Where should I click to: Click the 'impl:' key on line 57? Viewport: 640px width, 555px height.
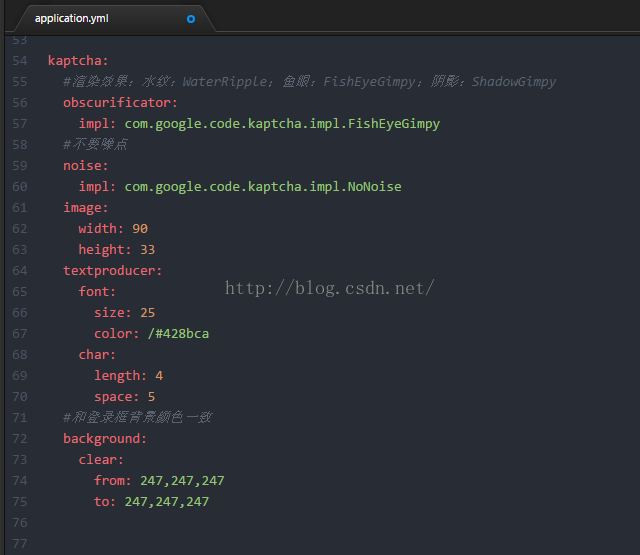[x=97, y=124]
